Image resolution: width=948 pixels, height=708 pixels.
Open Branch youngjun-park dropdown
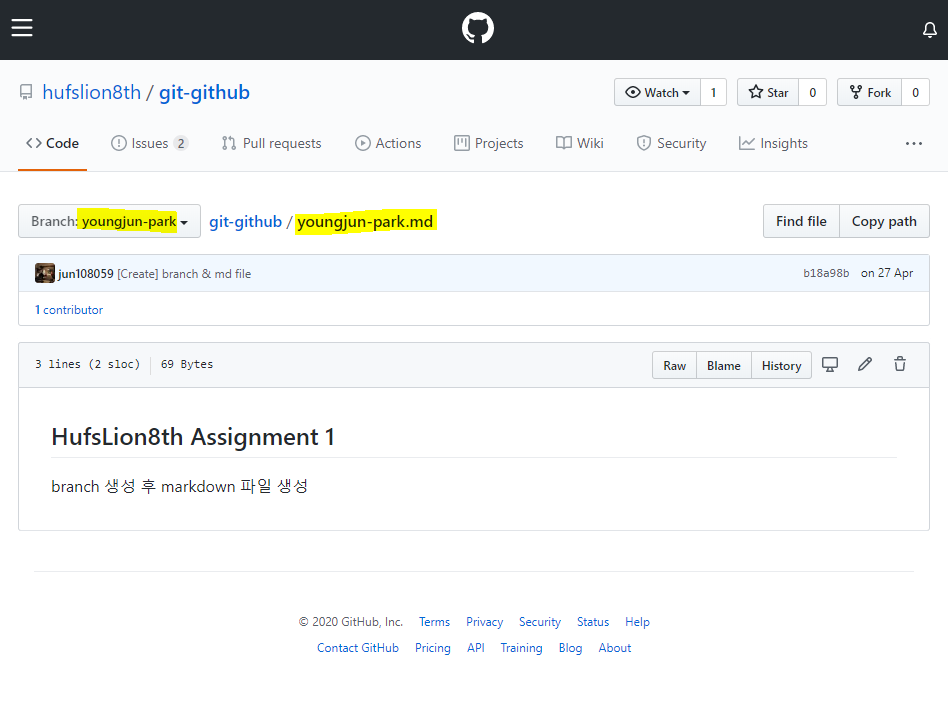109,221
